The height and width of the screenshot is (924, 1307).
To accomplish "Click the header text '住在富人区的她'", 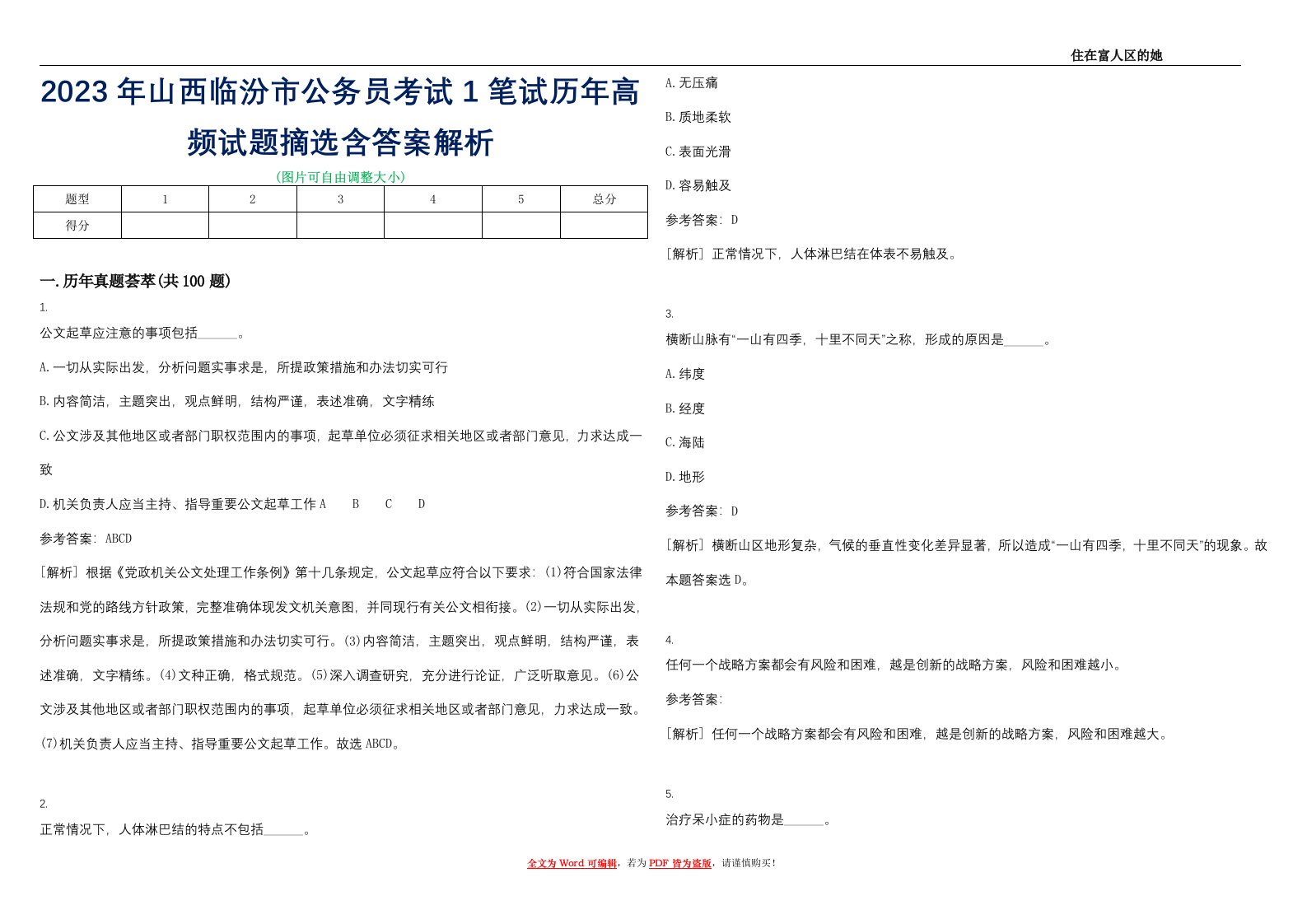I will 1116,55.
